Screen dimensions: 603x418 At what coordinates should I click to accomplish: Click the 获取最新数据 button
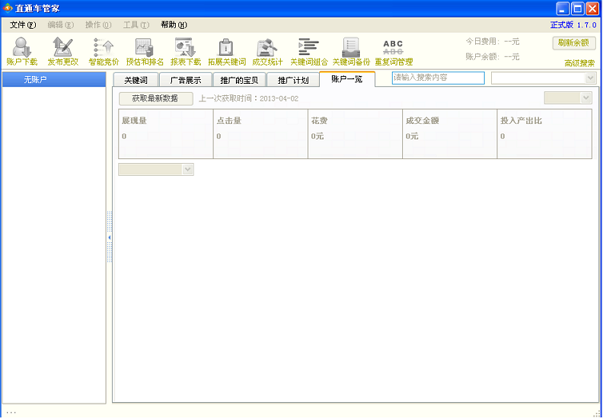coord(156,98)
